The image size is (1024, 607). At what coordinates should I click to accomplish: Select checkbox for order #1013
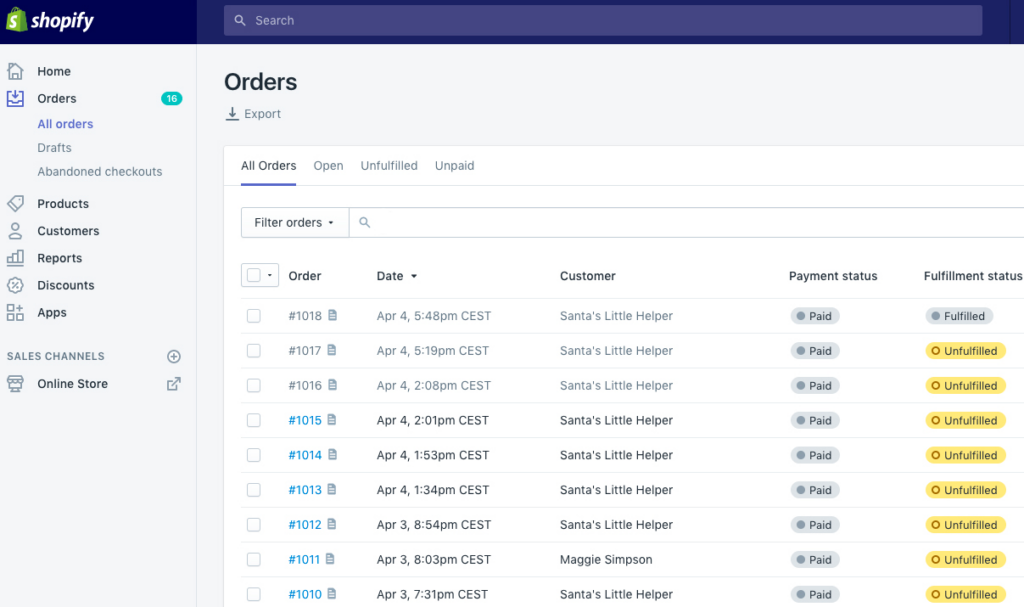[253, 490]
